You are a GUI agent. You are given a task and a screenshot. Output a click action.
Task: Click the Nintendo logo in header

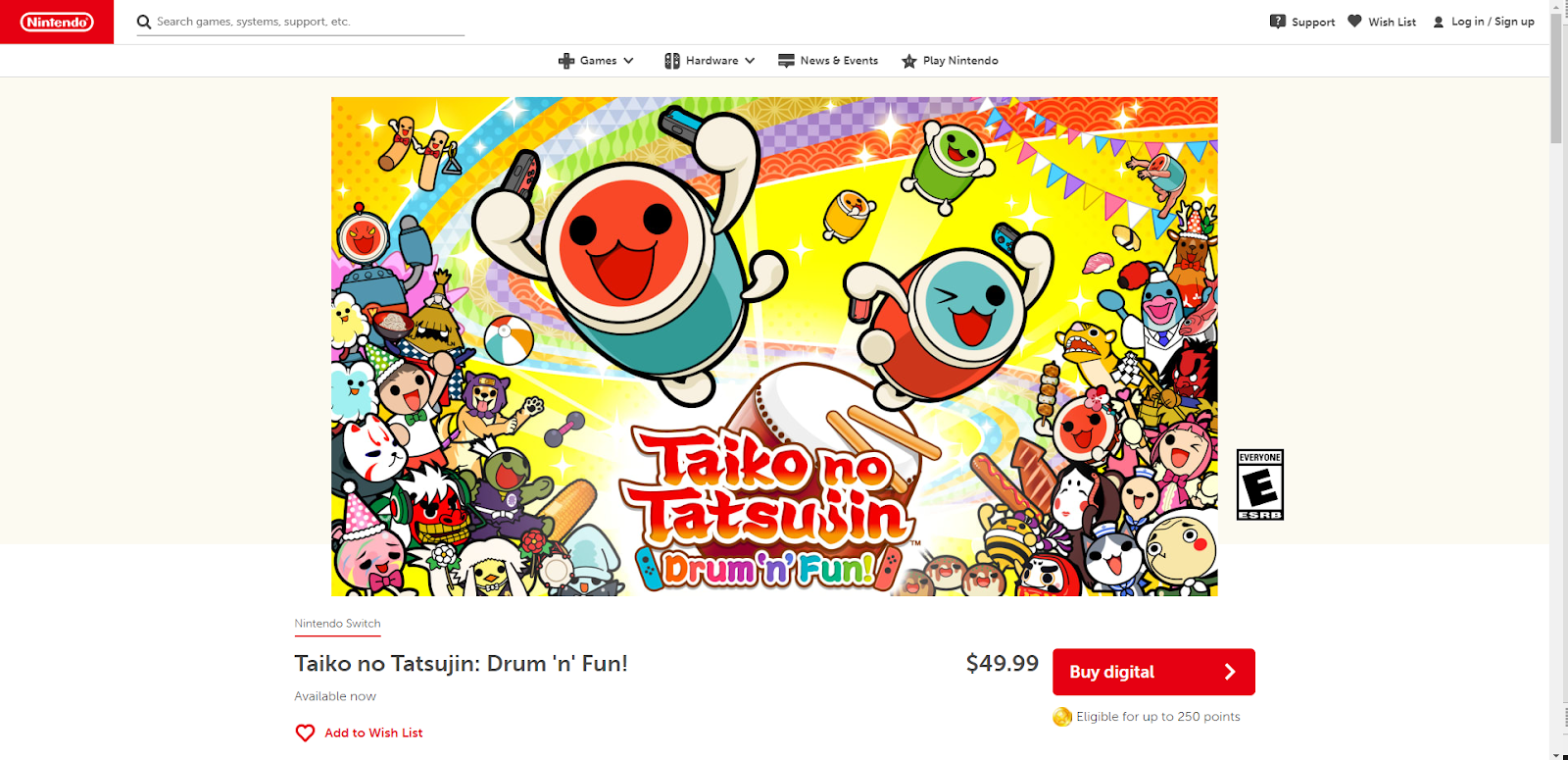click(57, 22)
